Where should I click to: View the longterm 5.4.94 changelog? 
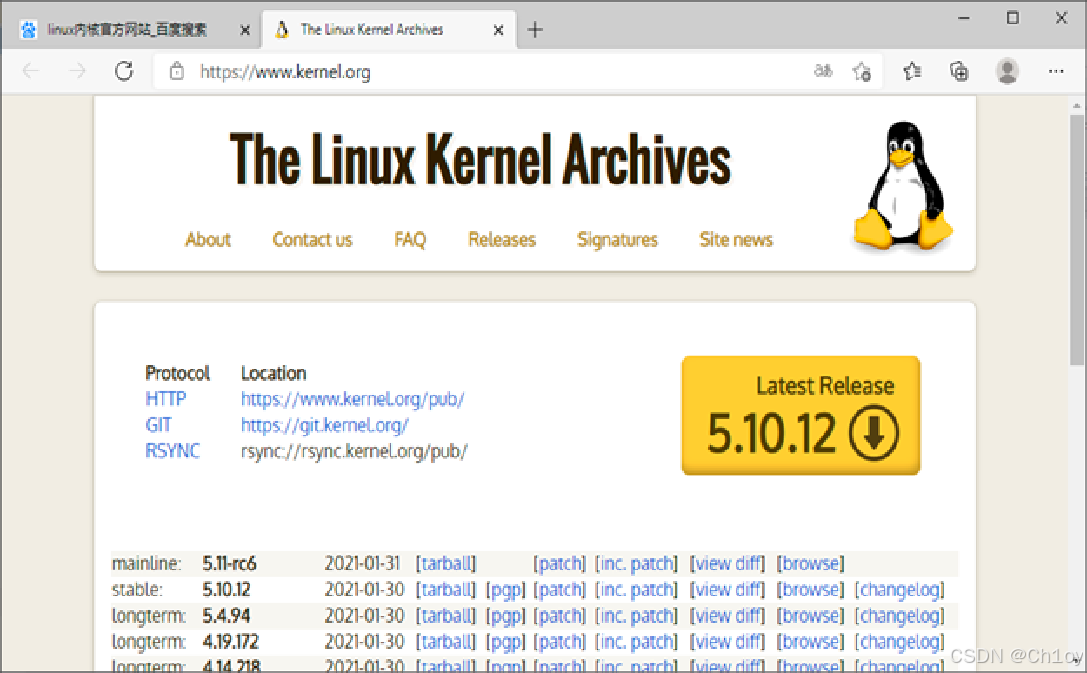click(900, 615)
